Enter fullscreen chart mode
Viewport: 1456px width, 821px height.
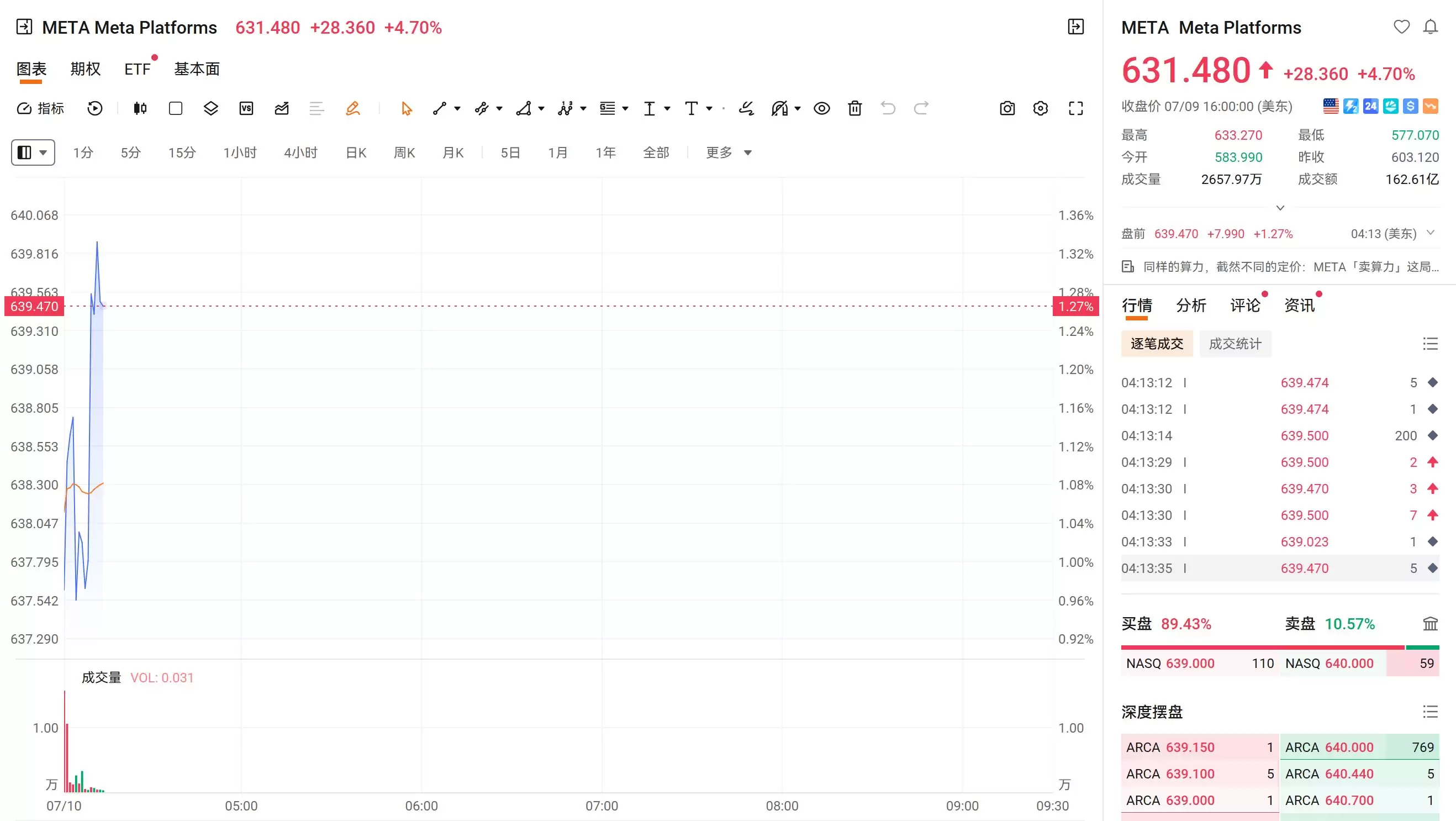pyautogui.click(x=1075, y=108)
